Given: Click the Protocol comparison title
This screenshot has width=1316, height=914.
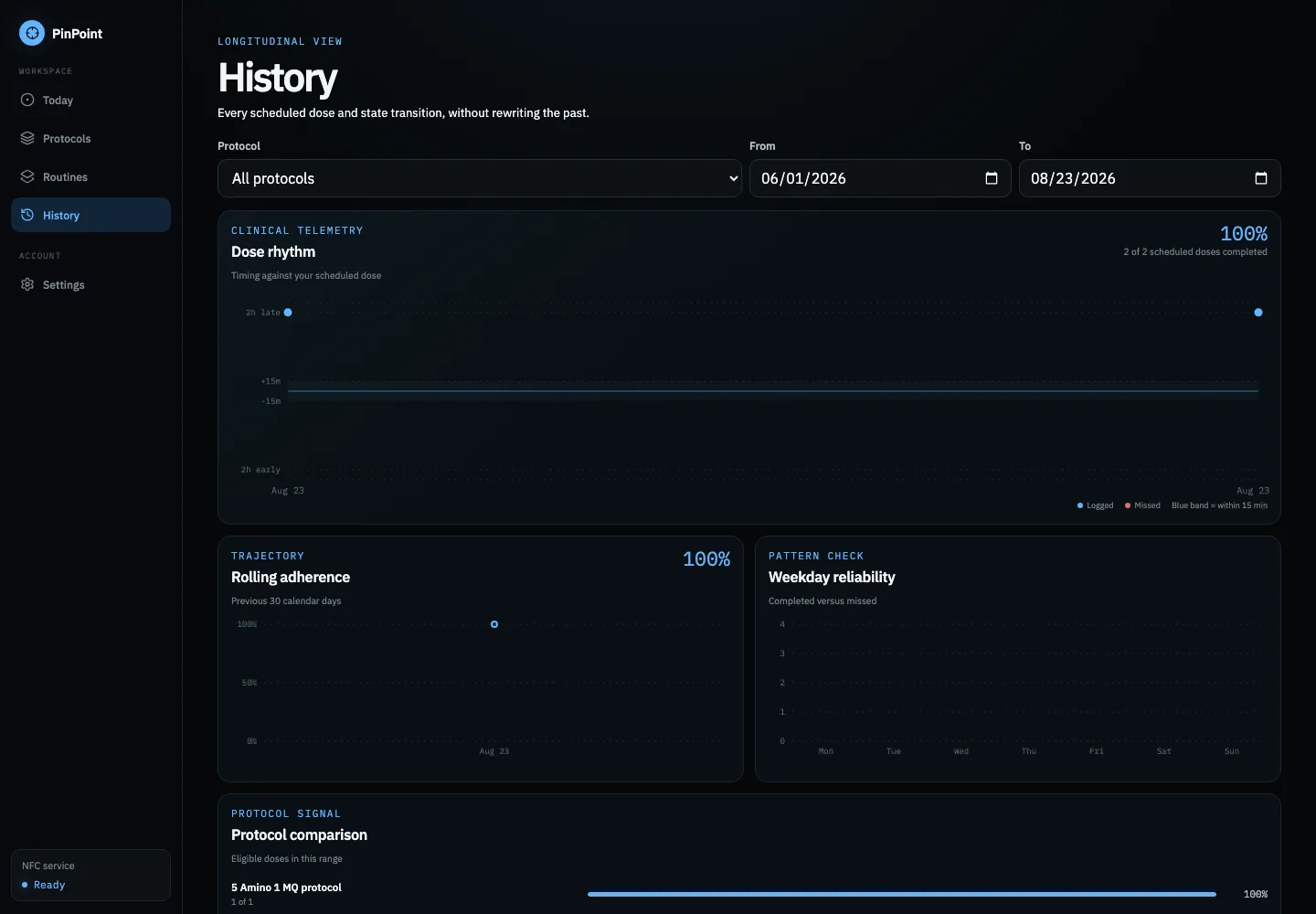Looking at the screenshot, I should [x=299, y=834].
